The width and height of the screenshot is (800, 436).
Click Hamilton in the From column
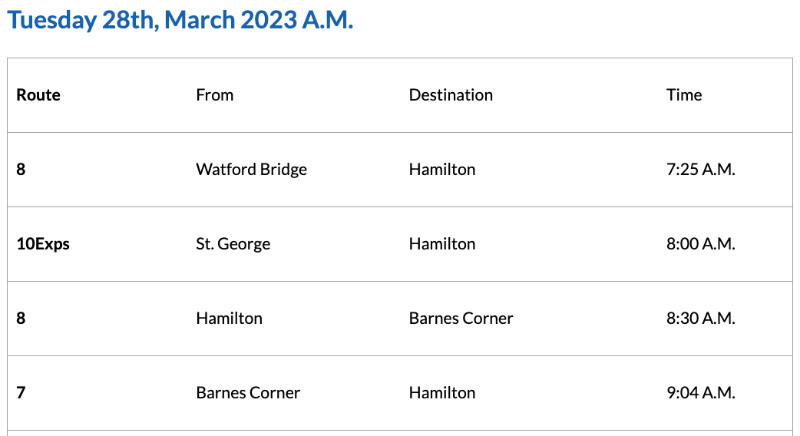point(229,318)
